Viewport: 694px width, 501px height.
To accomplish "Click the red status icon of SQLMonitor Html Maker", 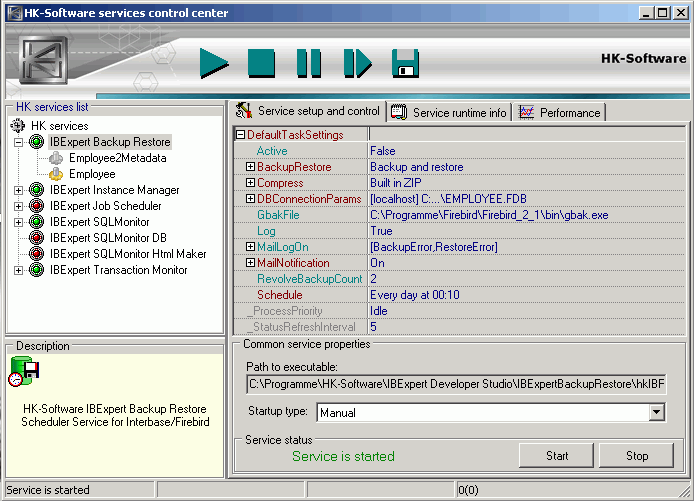I will (x=36, y=254).
